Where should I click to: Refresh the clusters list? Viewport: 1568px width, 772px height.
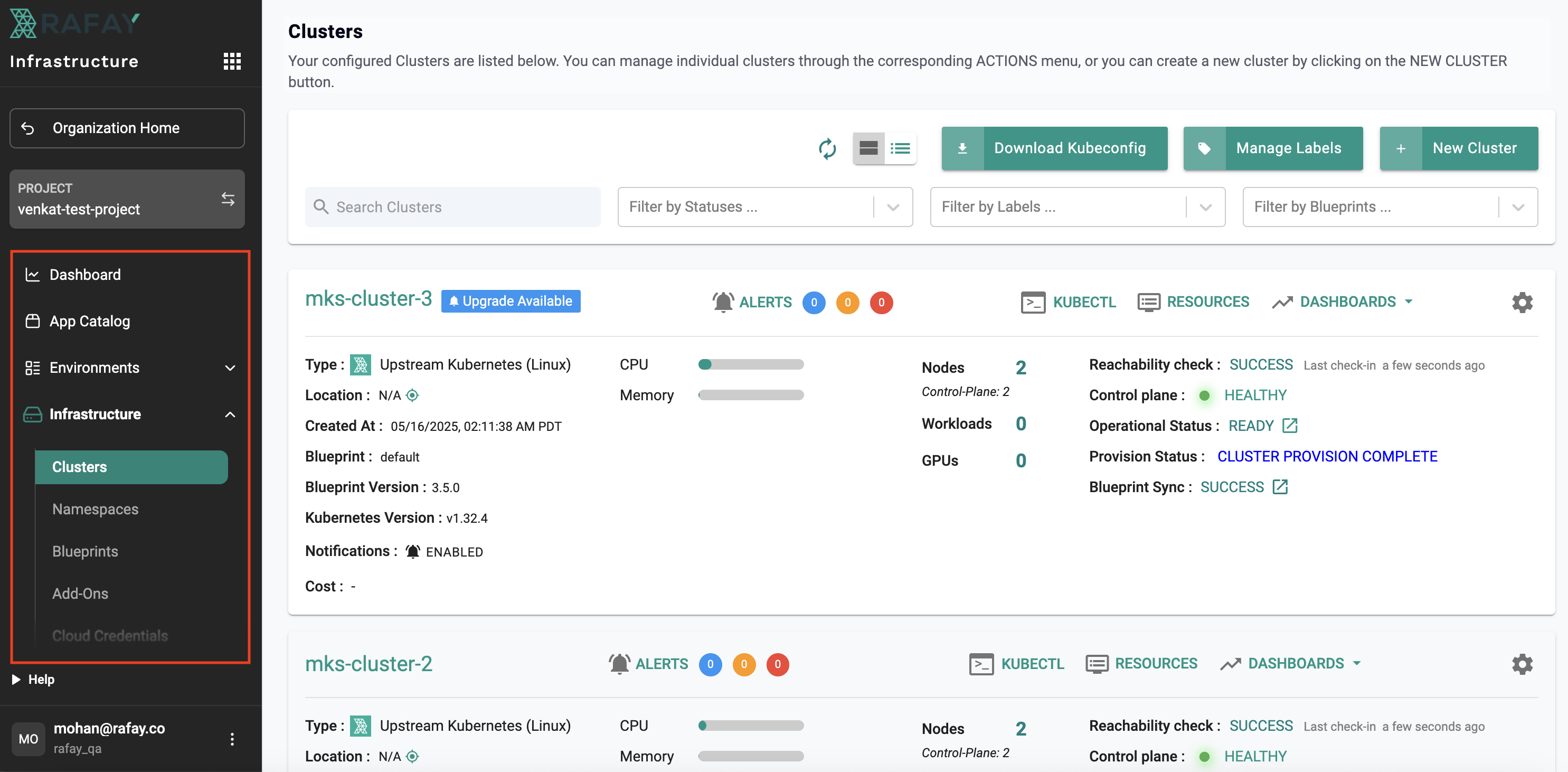coord(827,148)
